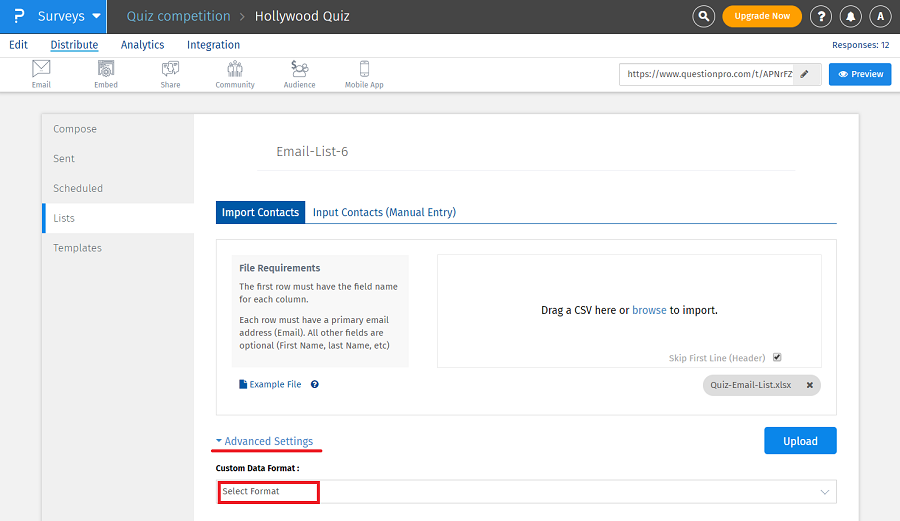Viewport: 900px width, 521px height.
Task: Open Templates in the left sidebar
Action: [77, 248]
